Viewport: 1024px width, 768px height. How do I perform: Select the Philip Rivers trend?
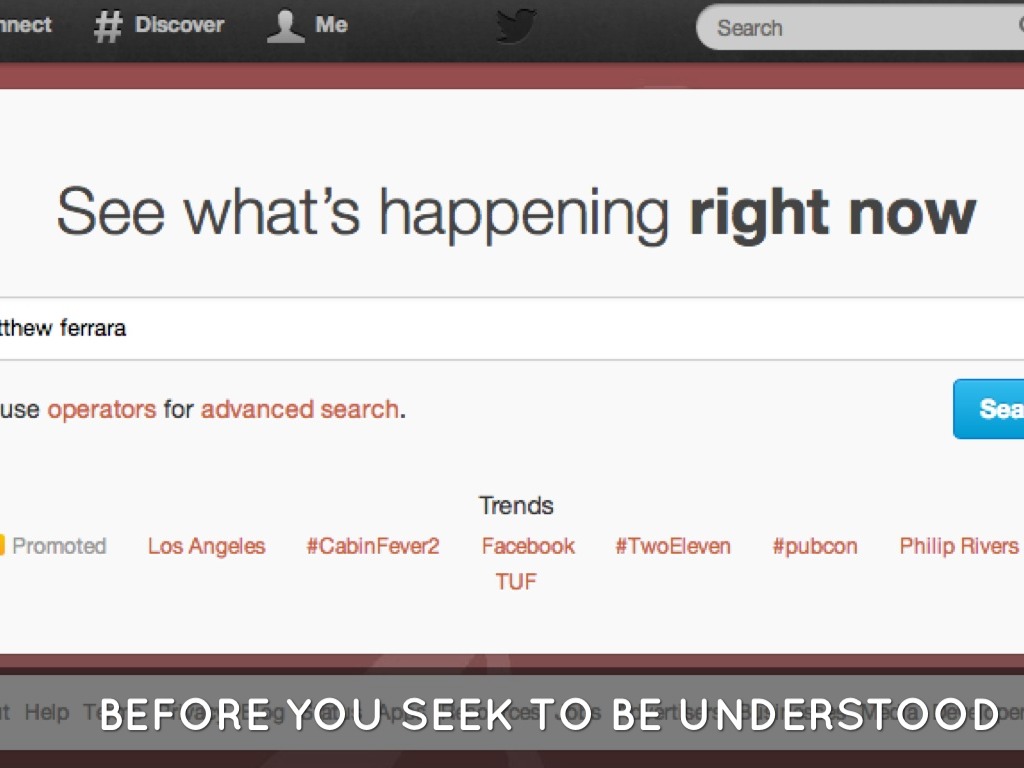coord(959,546)
